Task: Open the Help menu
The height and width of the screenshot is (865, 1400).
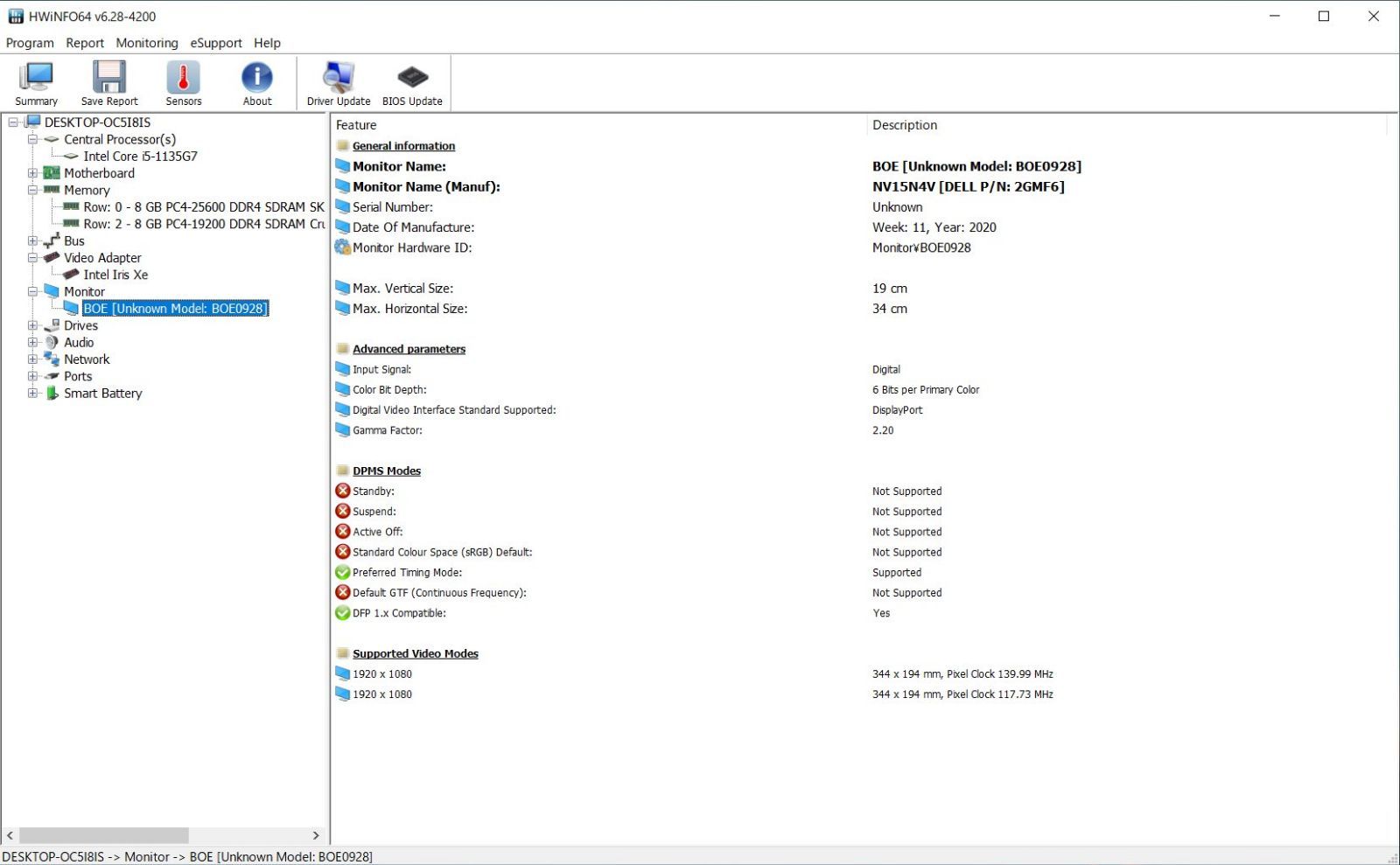Action: [267, 43]
